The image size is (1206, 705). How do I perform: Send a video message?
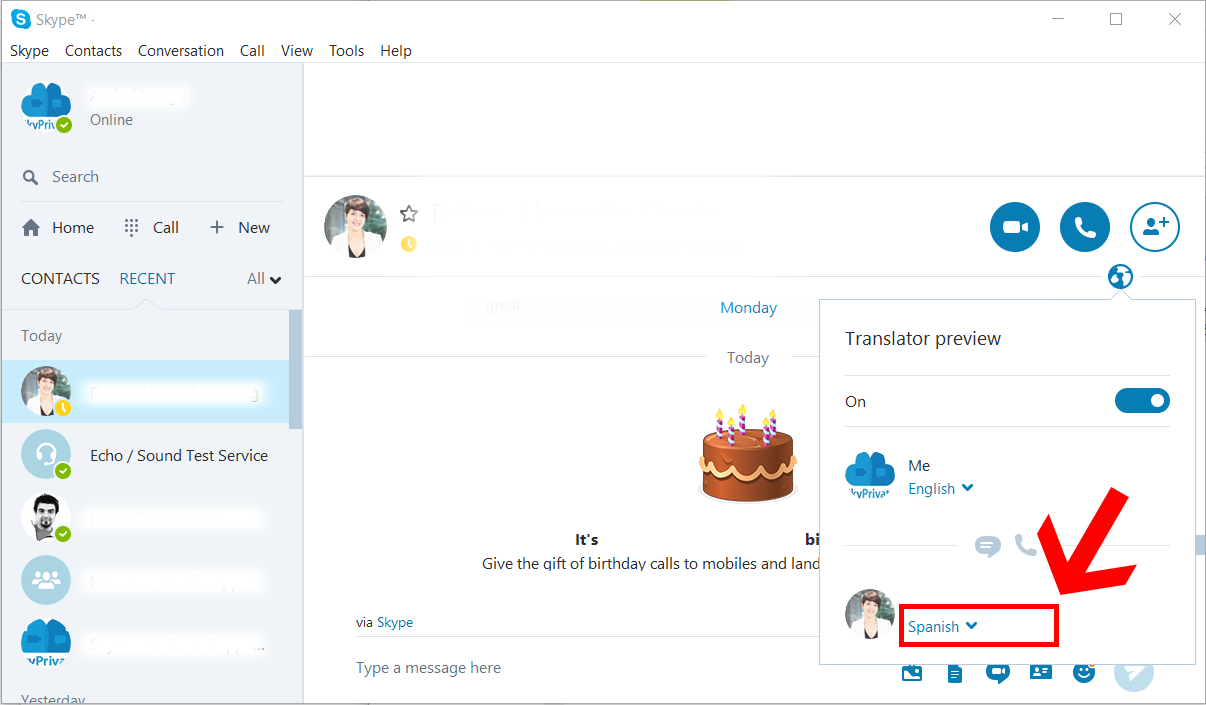click(997, 672)
